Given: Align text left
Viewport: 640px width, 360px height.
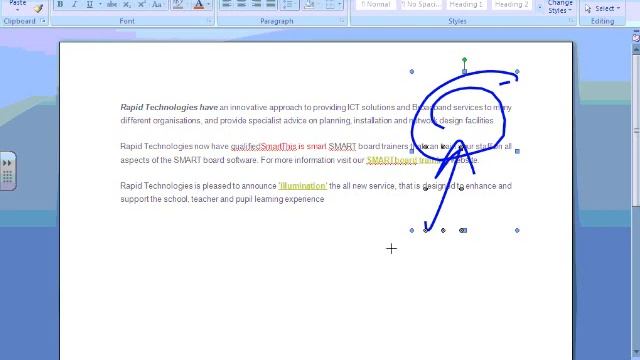Looking at the screenshot, I should (x=227, y=4).
